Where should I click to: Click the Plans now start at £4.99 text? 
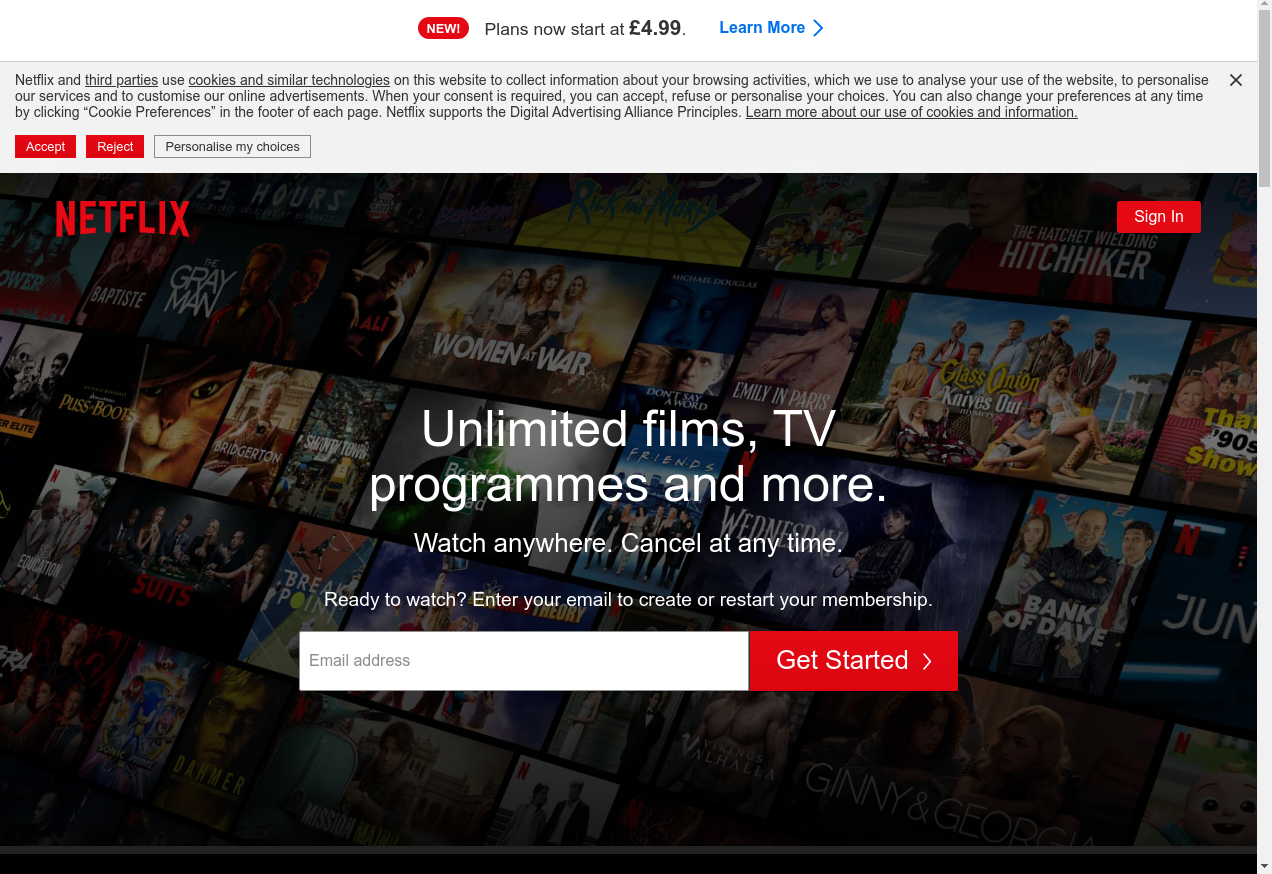click(585, 28)
